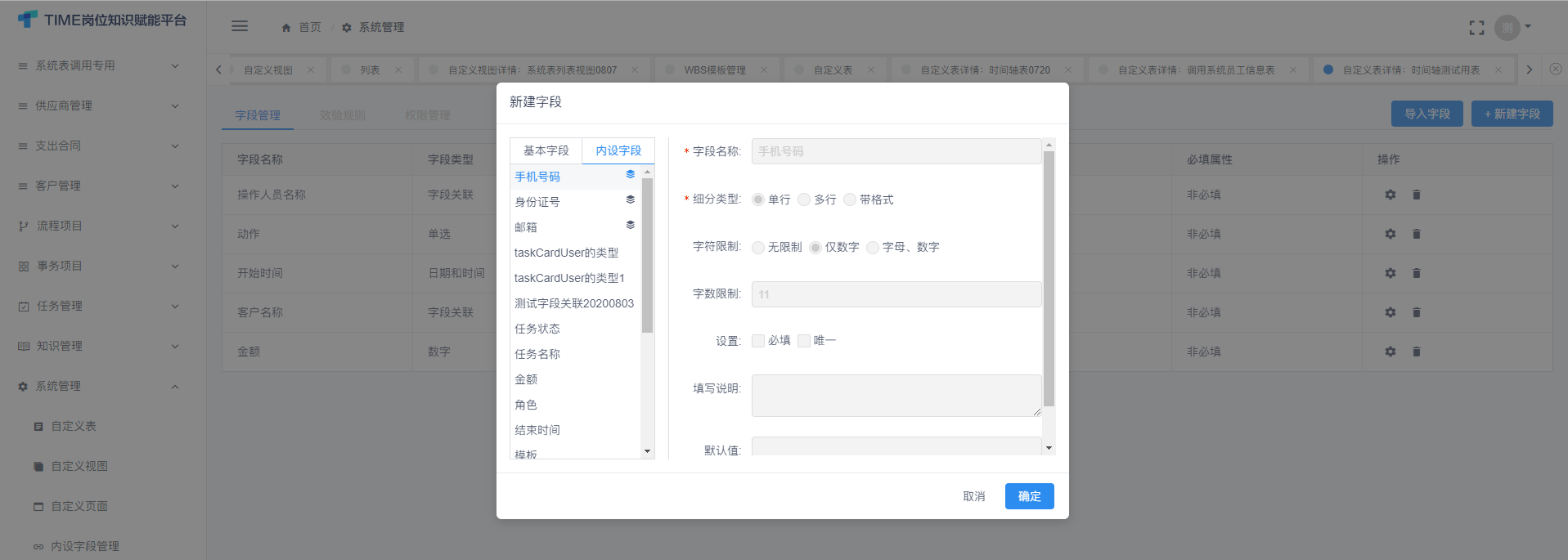
Task: Switch to the 基本字段 tab
Action: point(546,150)
